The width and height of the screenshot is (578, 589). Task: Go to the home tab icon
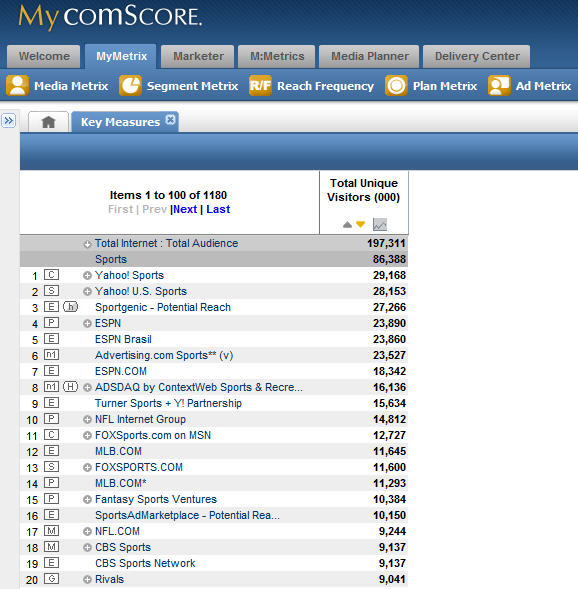(48, 122)
